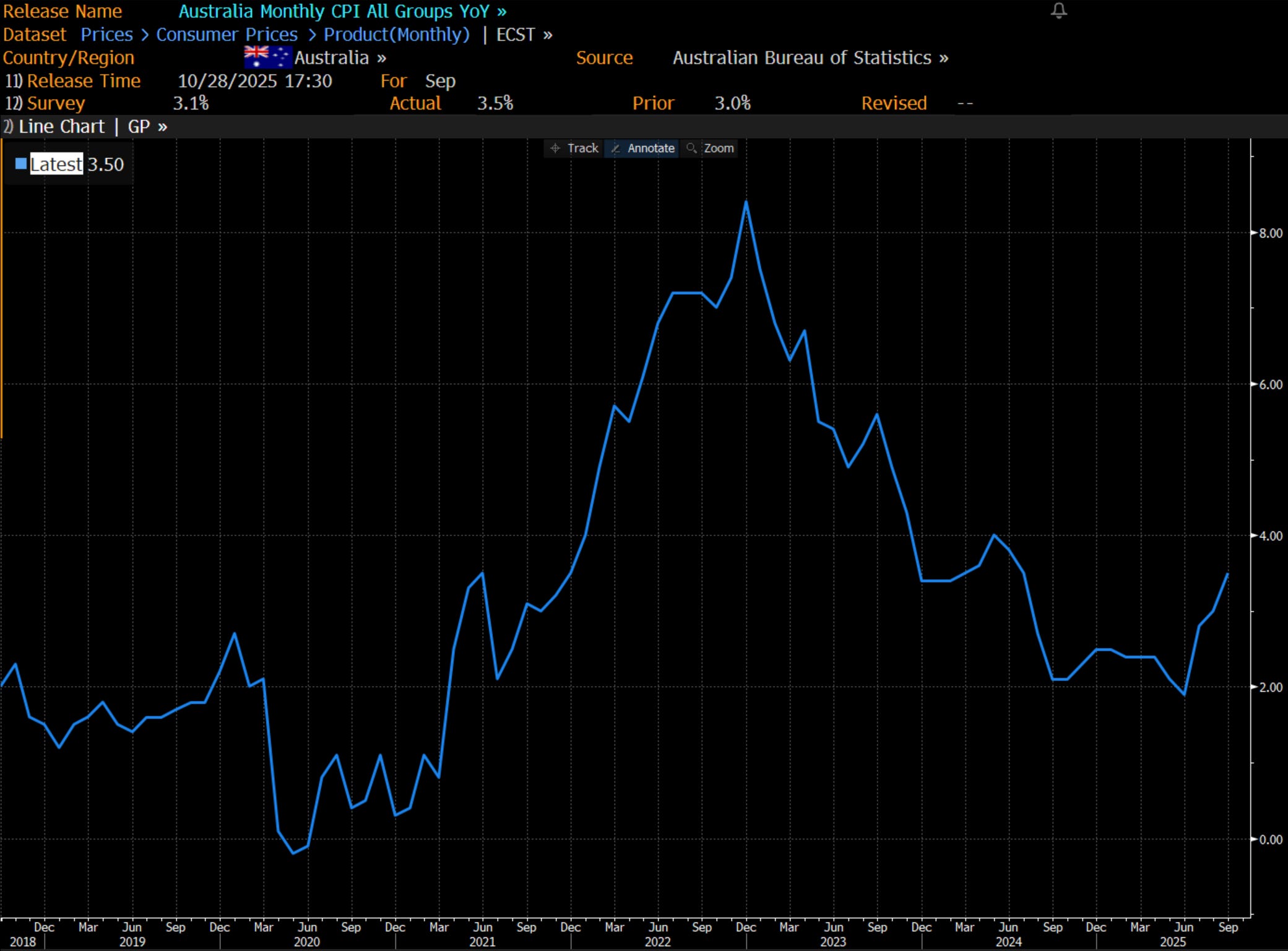
Task: Expand Australia Monthly CPI All Groups YoY
Action: pyautogui.click(x=342, y=11)
